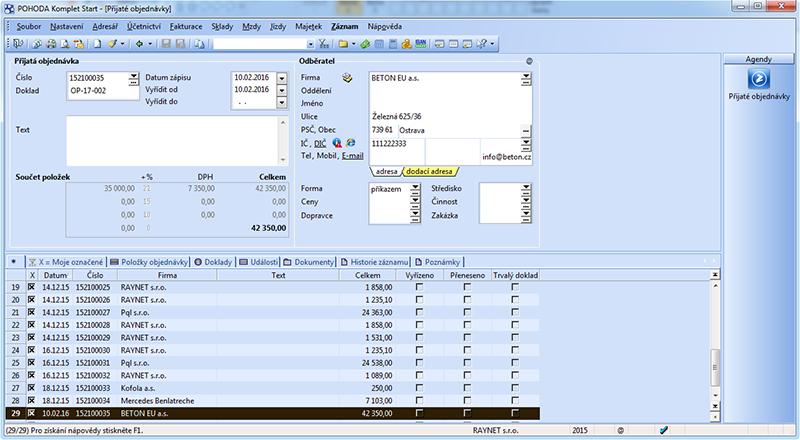The width and height of the screenshot is (800, 440).
Task: Click the first diskette save icon
Action: click(166, 44)
